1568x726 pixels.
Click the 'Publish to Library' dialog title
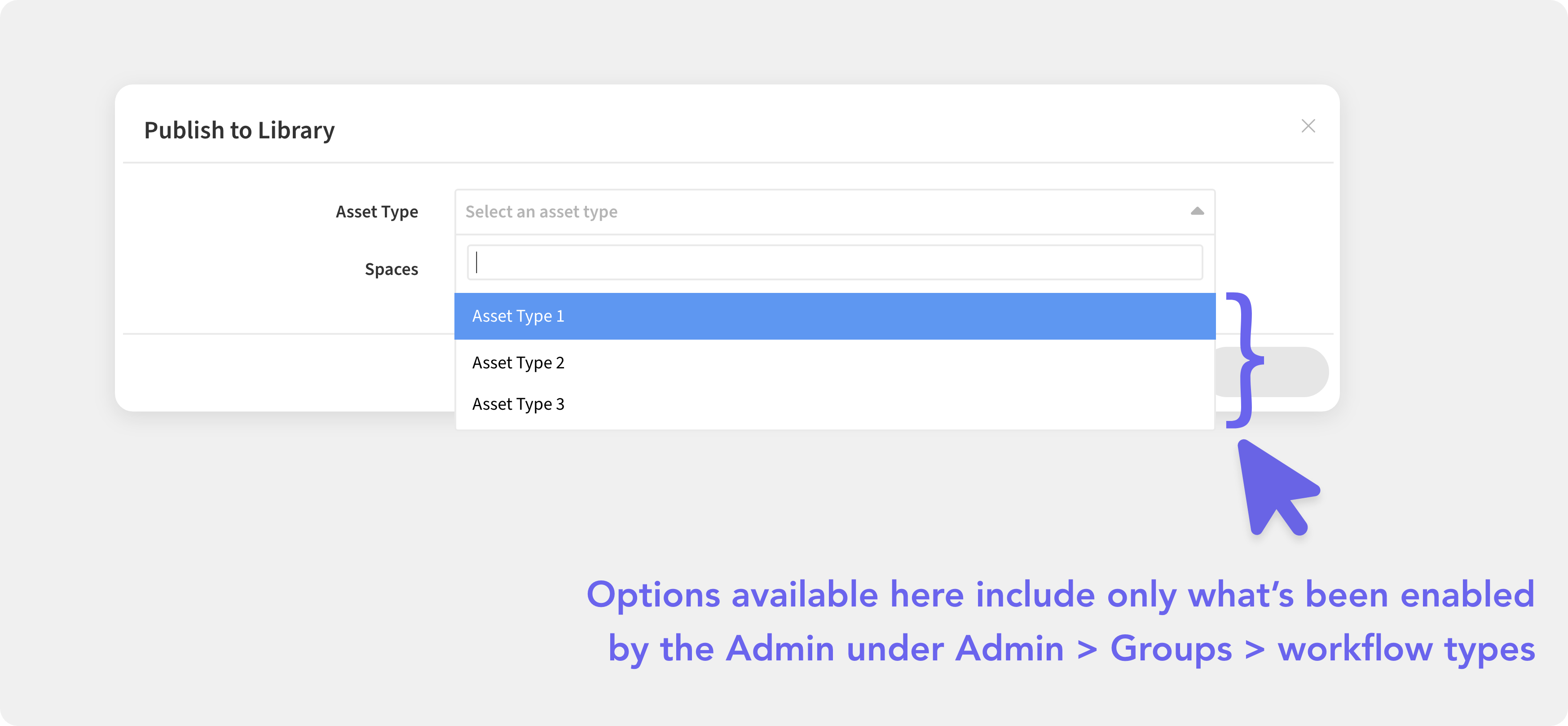click(x=239, y=130)
